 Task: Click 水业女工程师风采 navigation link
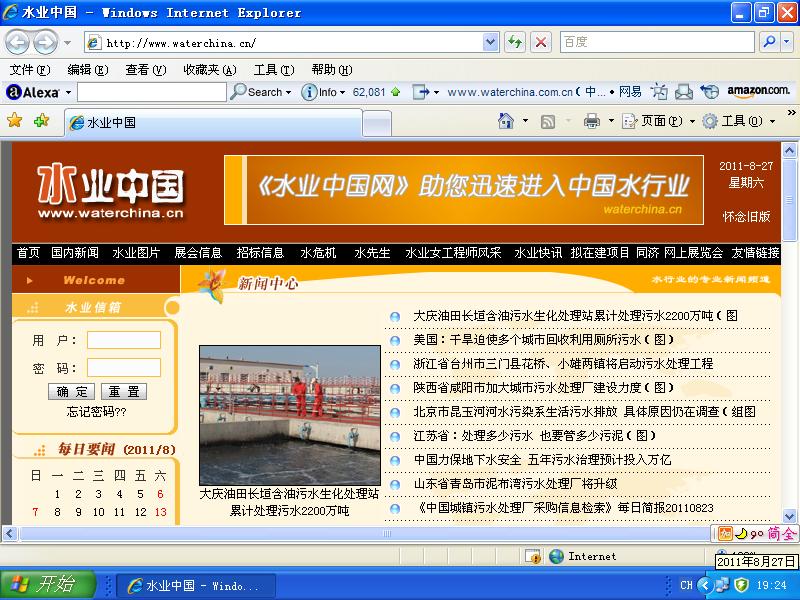(x=453, y=253)
